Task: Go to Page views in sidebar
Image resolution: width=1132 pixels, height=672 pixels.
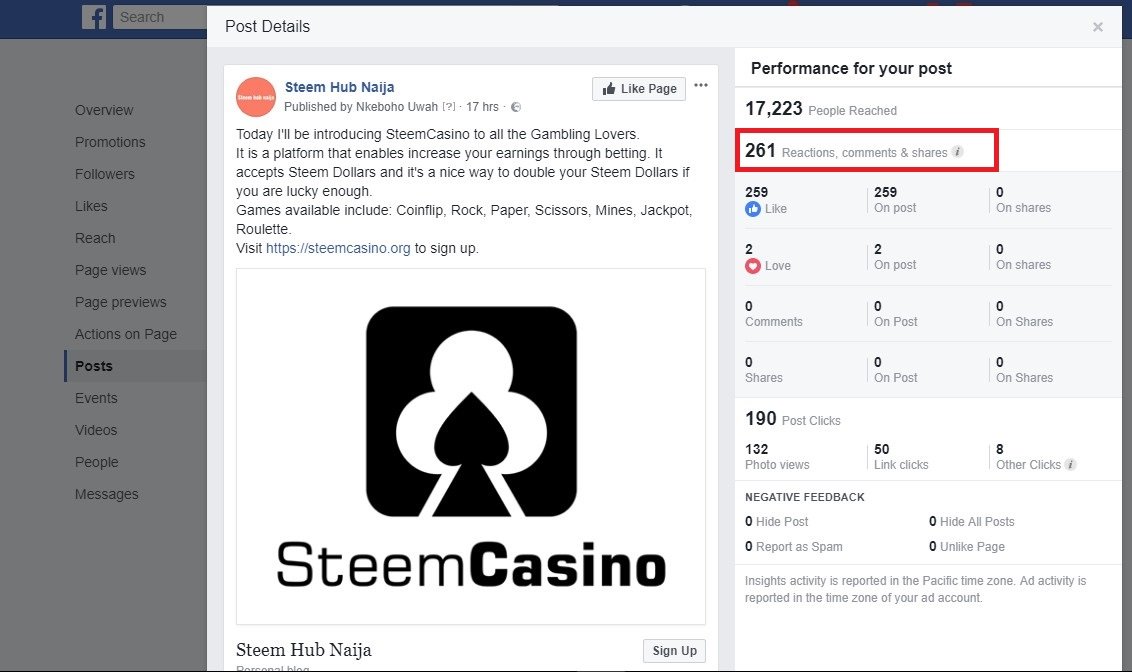Action: pyautogui.click(x=110, y=270)
